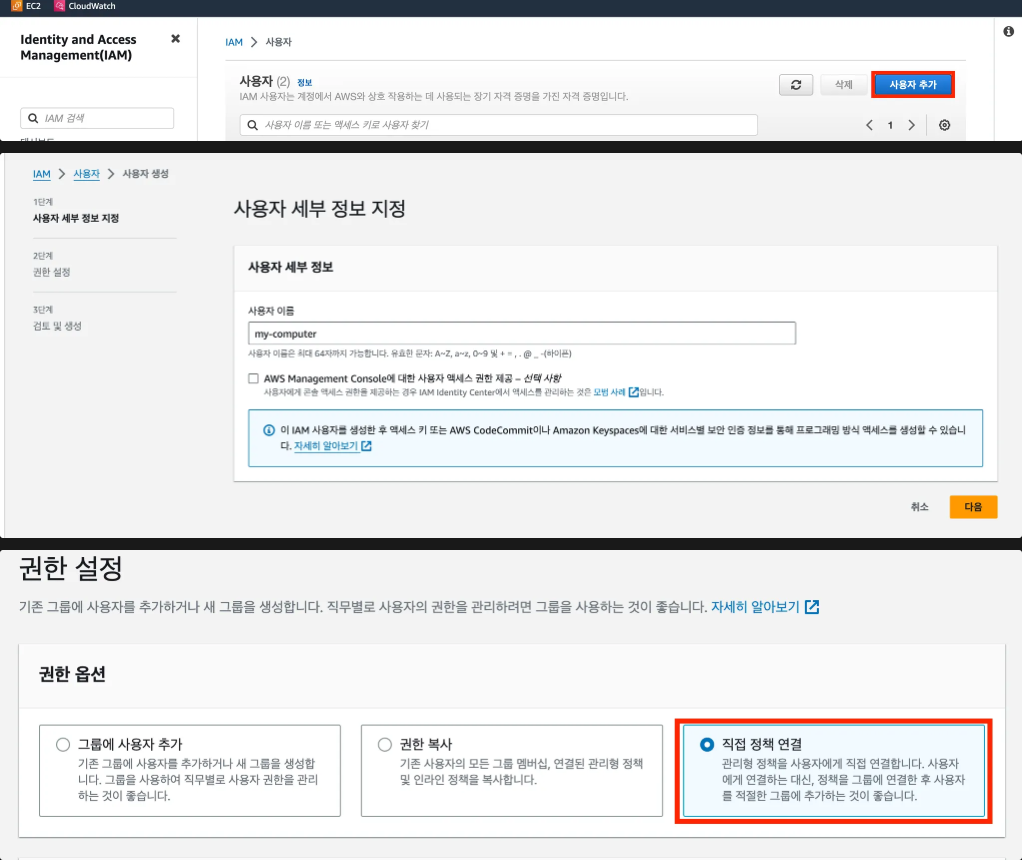Viewport: 1022px width, 860px height.
Task: Go to next page of users
Action: click(x=911, y=125)
